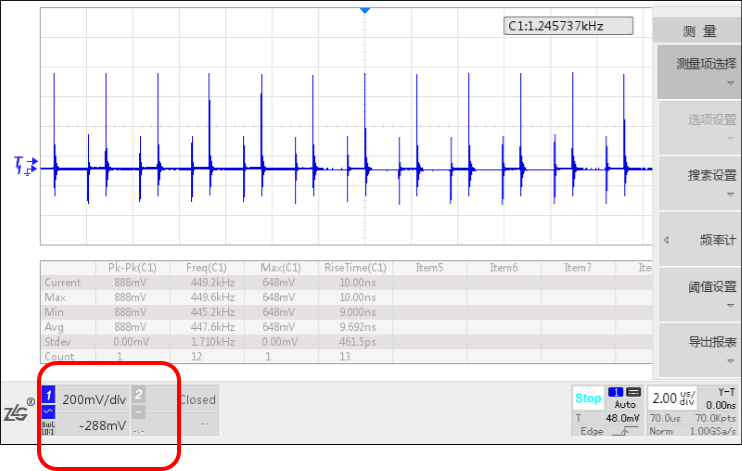Open the 导出报表 menu
The height and width of the screenshot is (471, 742).
[x=699, y=348]
